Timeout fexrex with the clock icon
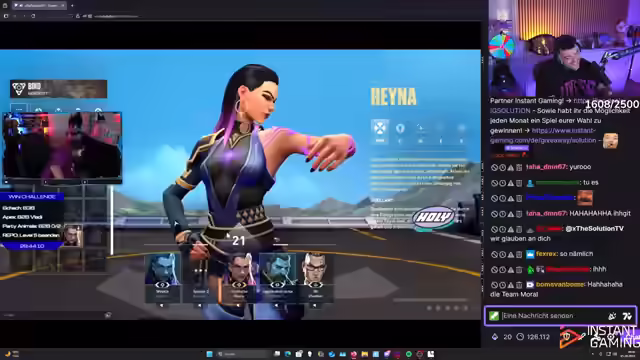Screen dimensions: 640x360 502,254
